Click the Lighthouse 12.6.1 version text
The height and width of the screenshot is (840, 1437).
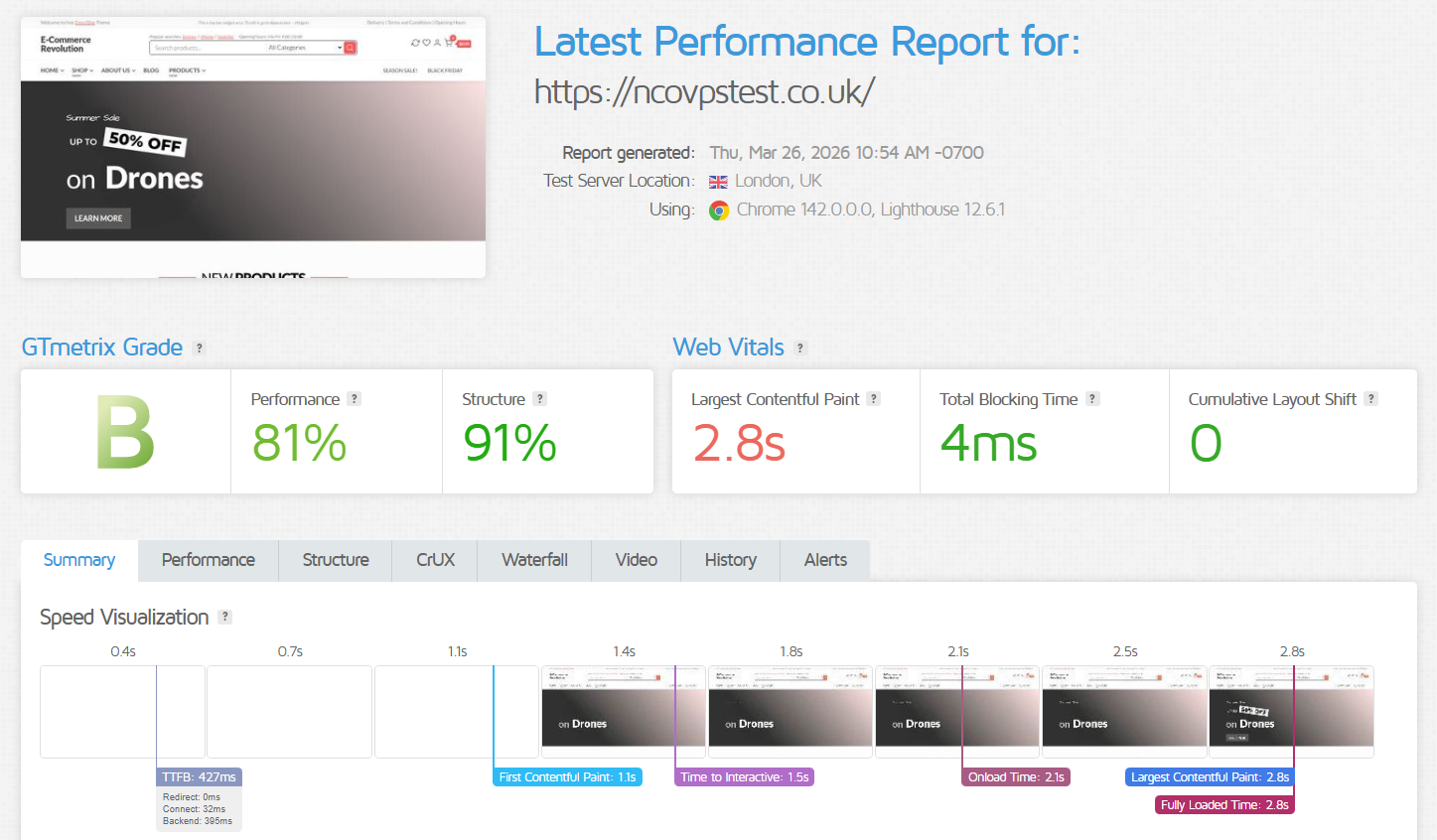point(942,210)
